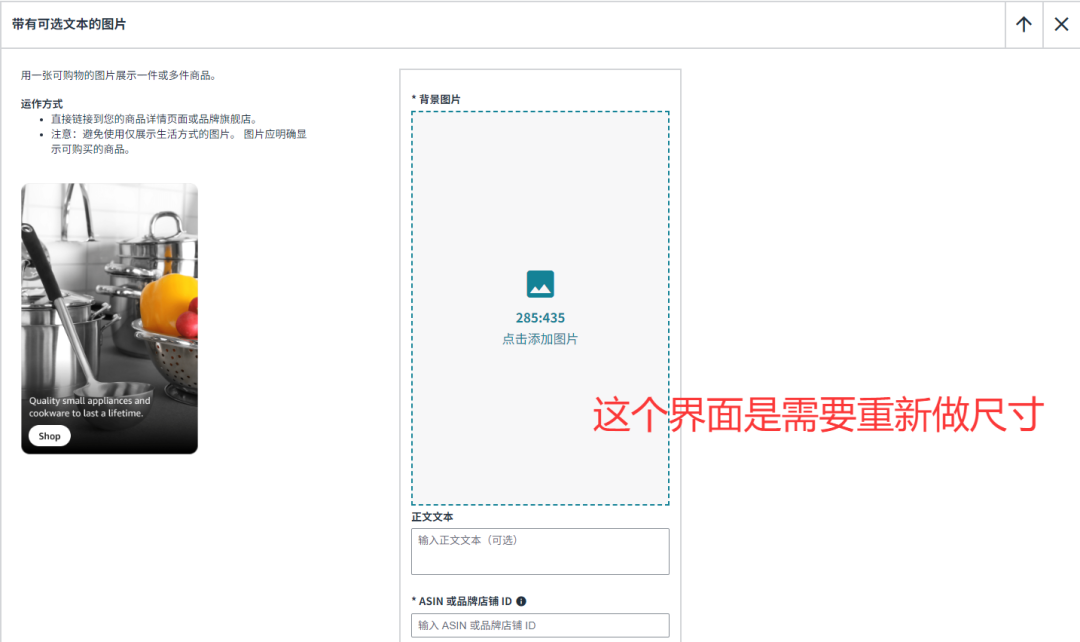Focus the 输入 ASIN 或品牌店铺 ID field
Image resolution: width=1080 pixels, height=642 pixels.
coord(540,625)
